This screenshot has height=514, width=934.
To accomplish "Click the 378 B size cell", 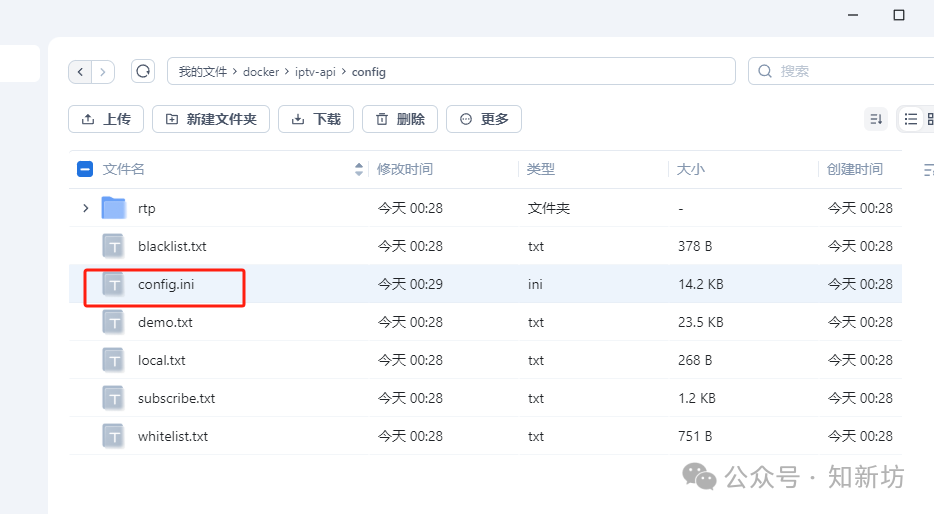I will (695, 246).
